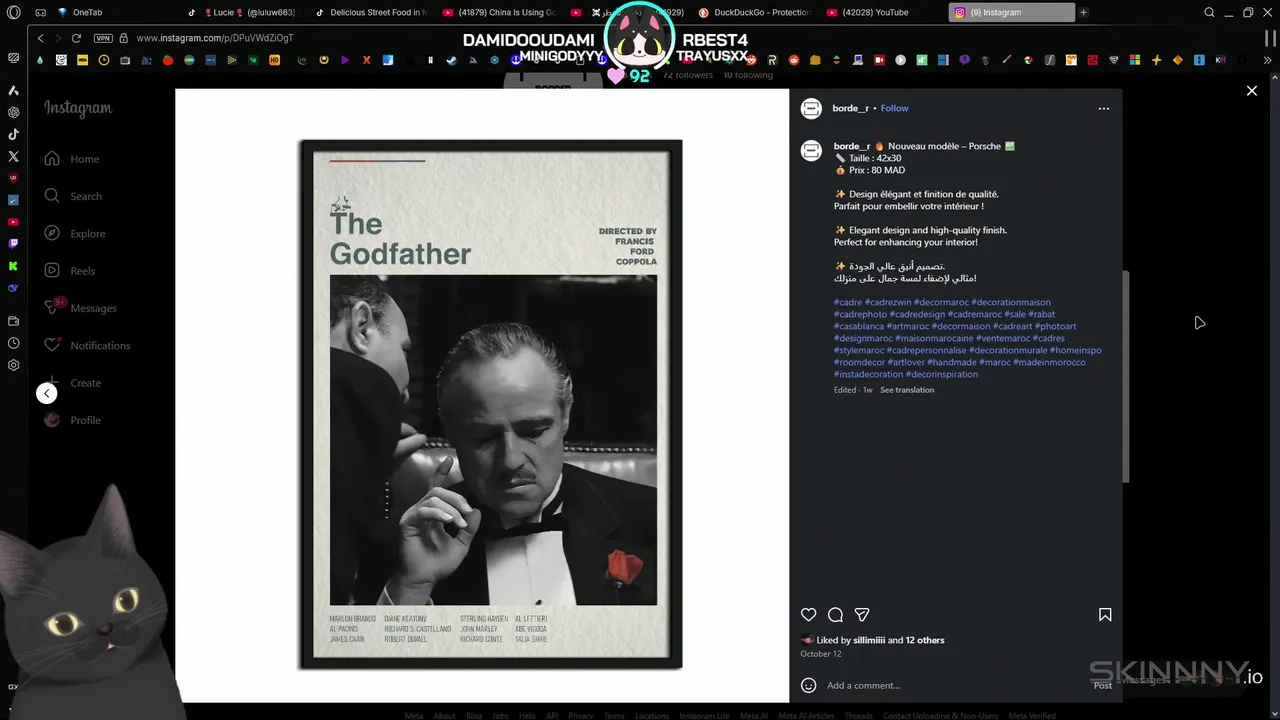Open the #madeinmorocco hashtag

1049,362
